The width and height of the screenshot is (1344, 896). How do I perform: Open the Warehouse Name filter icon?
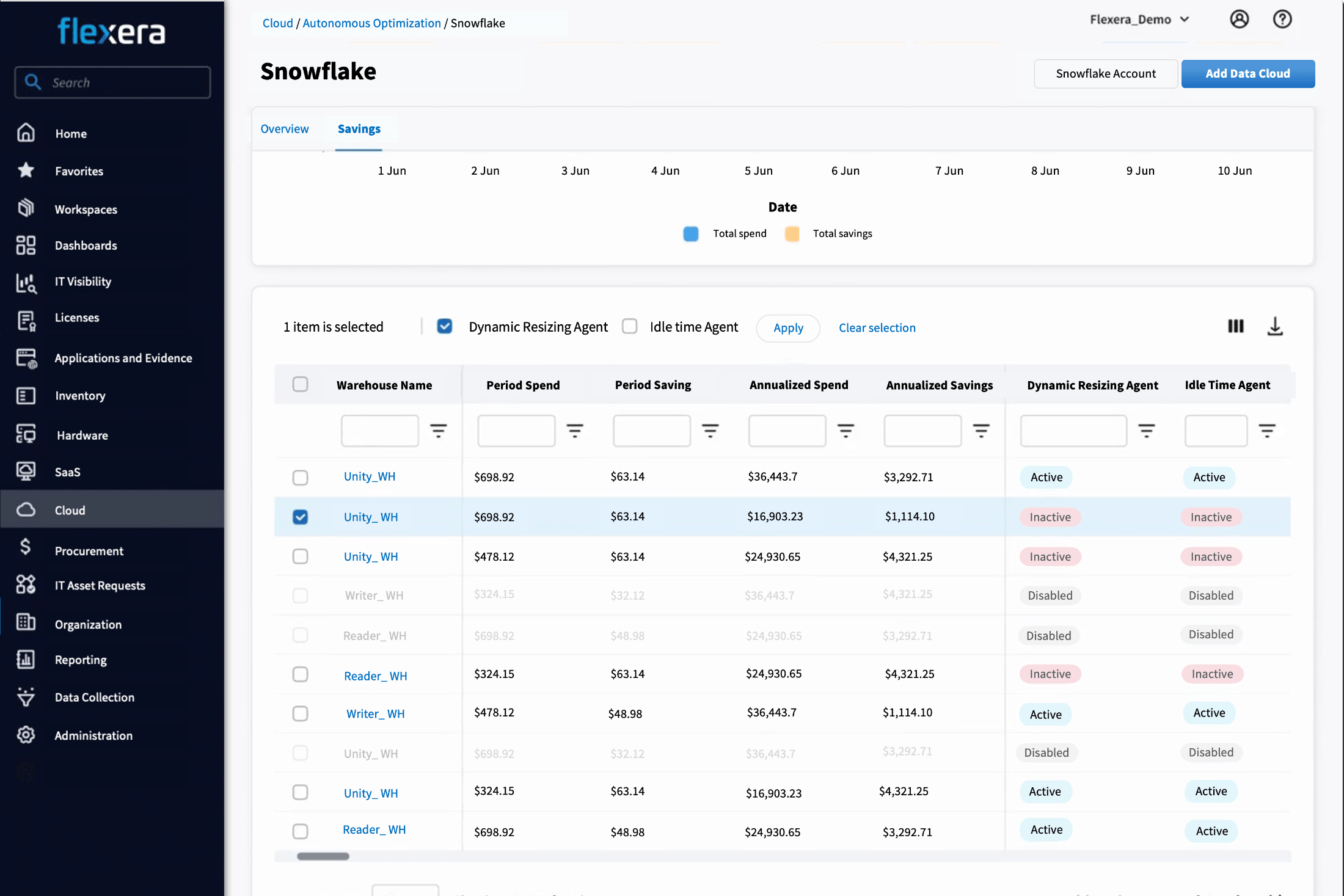[439, 431]
